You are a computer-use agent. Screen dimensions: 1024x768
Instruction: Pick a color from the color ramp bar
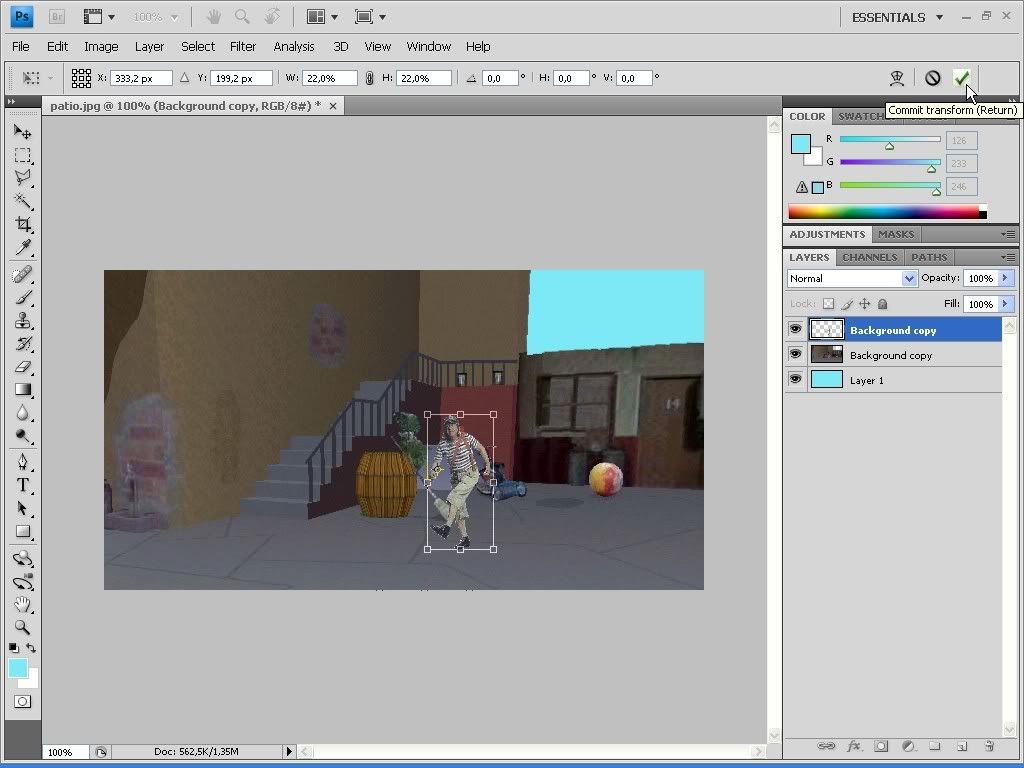coord(888,212)
